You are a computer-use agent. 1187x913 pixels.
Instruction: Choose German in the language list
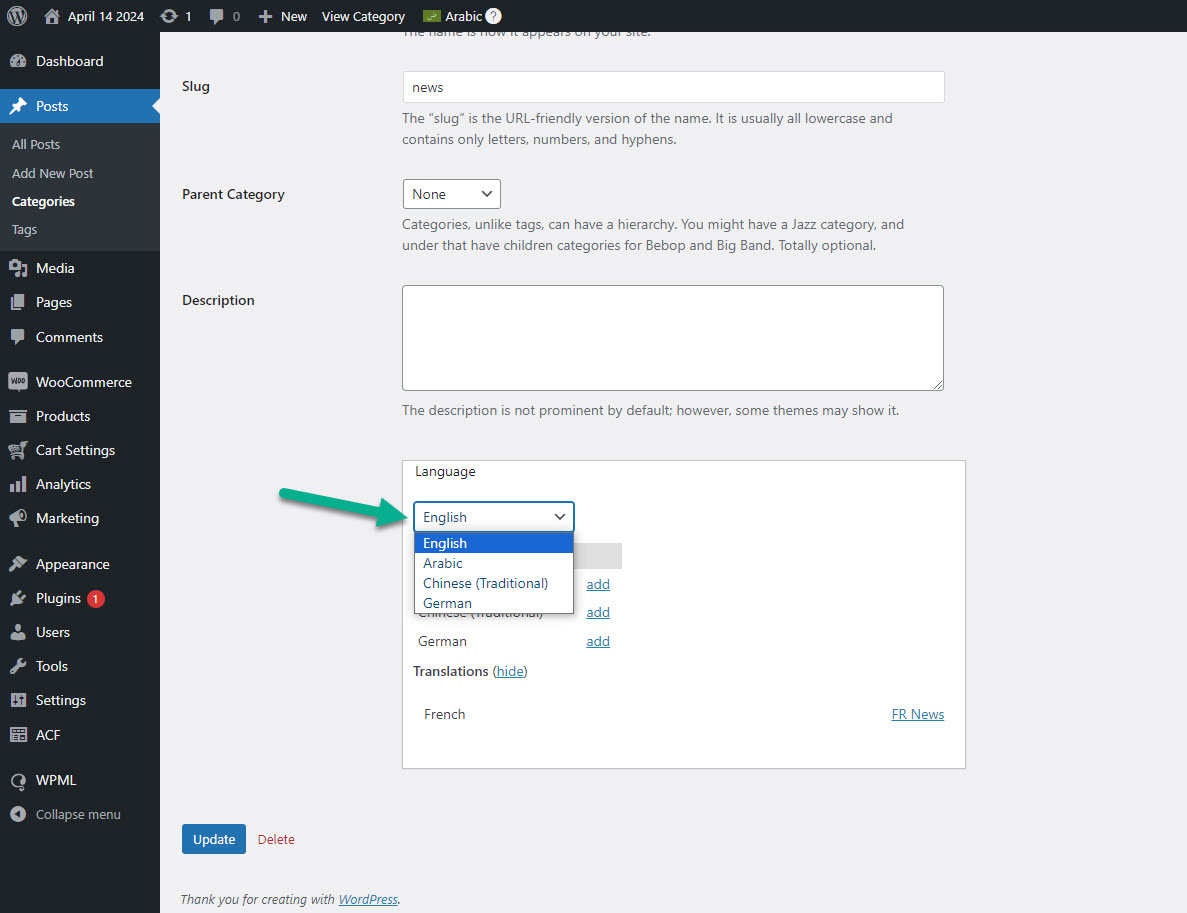pyautogui.click(x=494, y=603)
